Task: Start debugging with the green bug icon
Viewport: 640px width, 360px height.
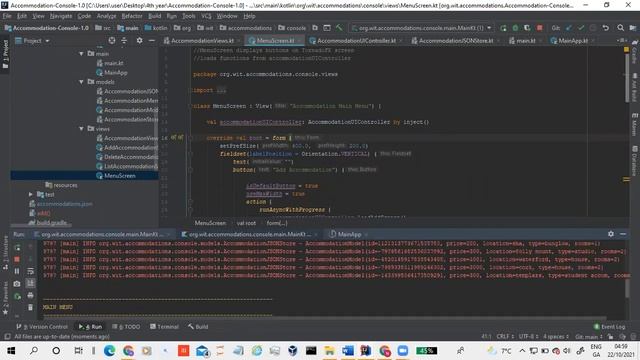Action: [x=515, y=28]
